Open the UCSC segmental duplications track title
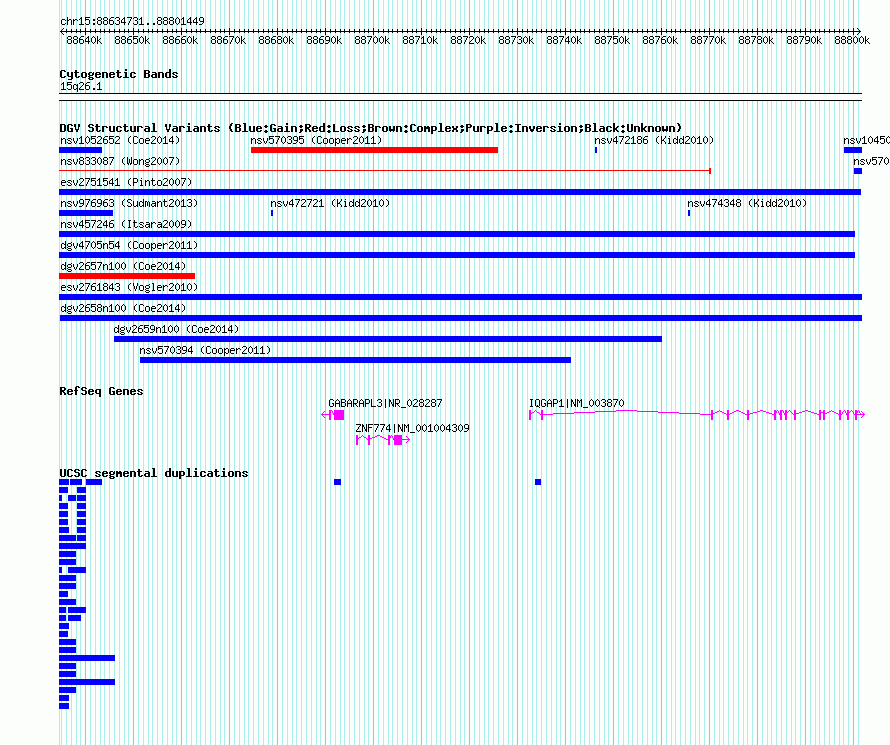Image resolution: width=890 pixels, height=745 pixels. 154,473
